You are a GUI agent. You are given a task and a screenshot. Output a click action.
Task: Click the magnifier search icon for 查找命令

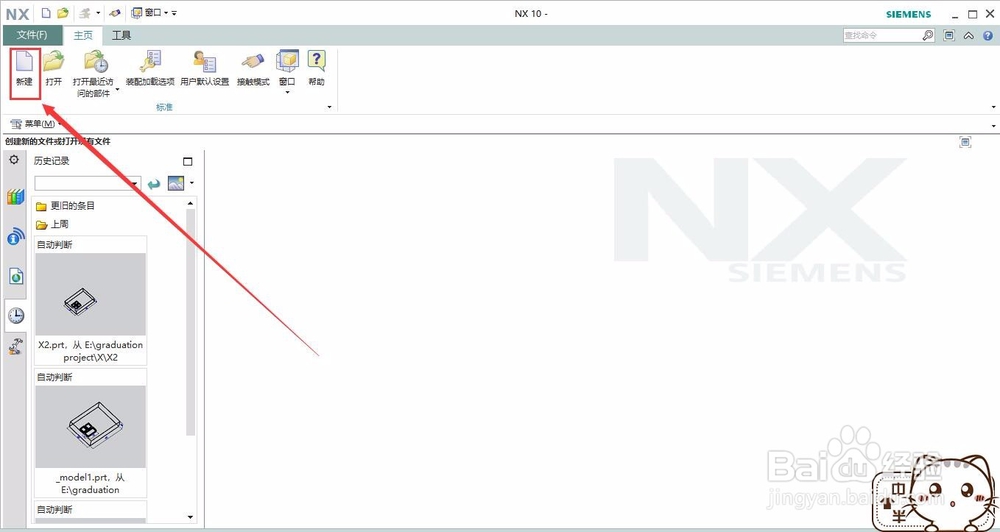[x=928, y=36]
